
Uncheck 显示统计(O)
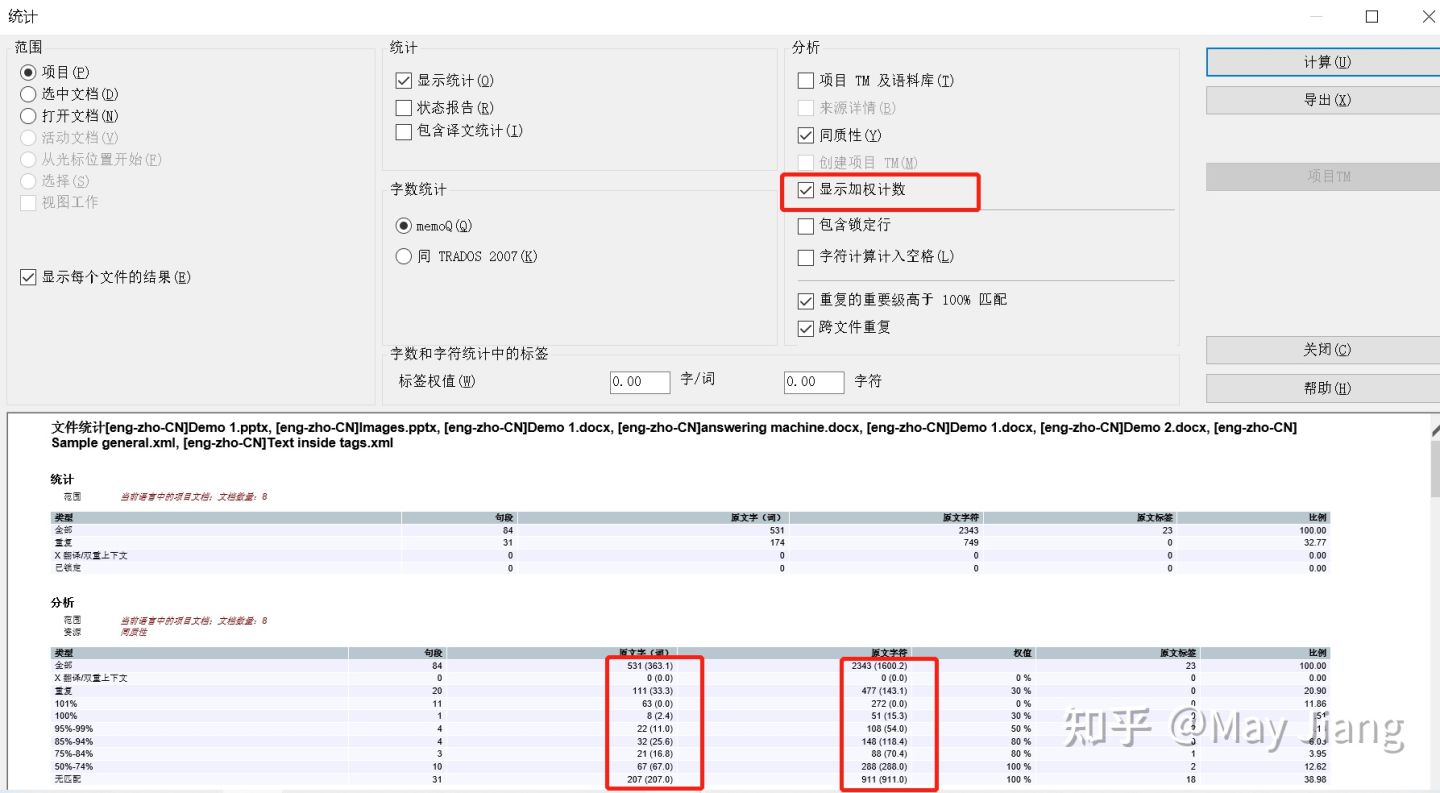(405, 80)
